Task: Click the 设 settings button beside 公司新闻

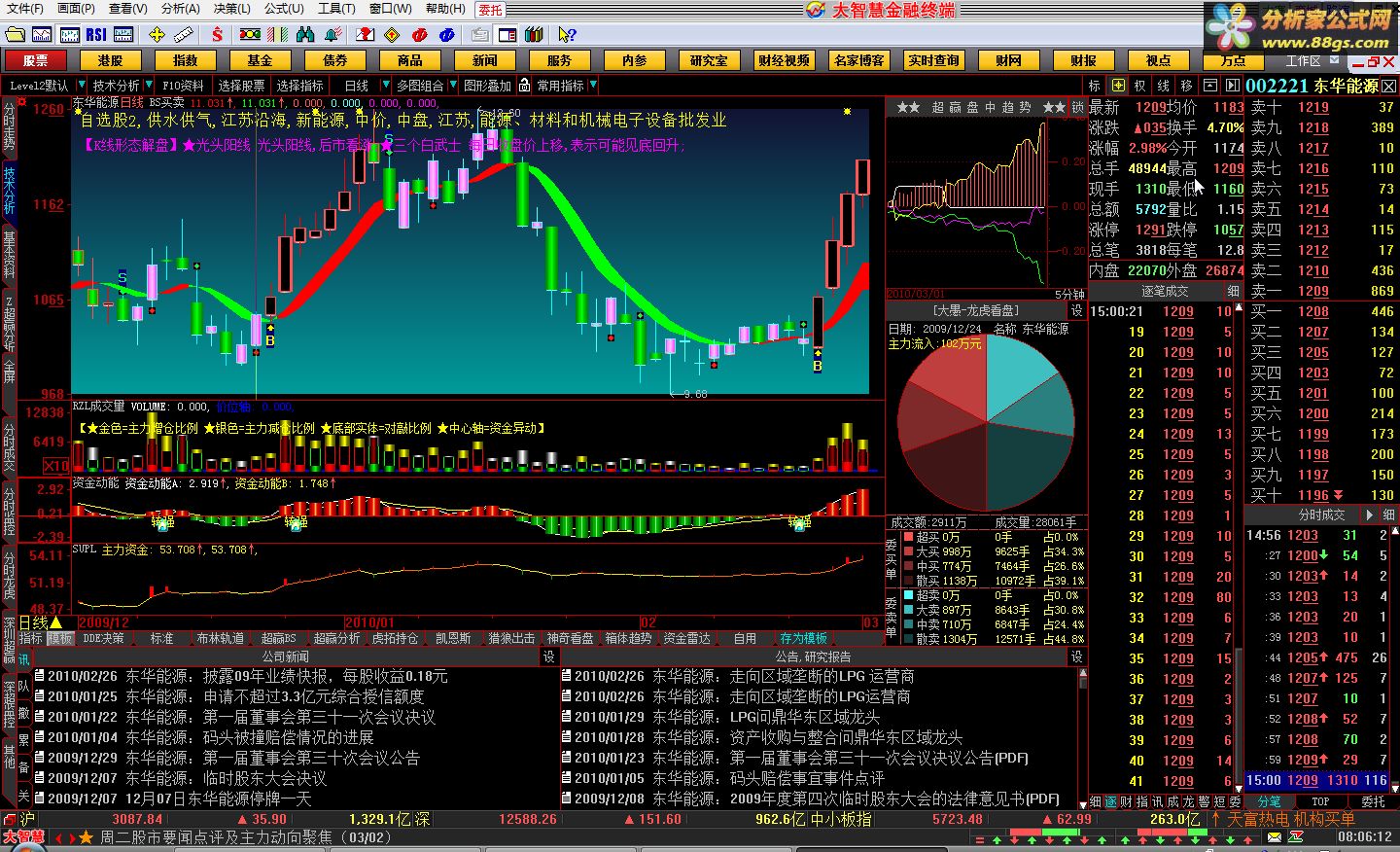Action: click(548, 657)
